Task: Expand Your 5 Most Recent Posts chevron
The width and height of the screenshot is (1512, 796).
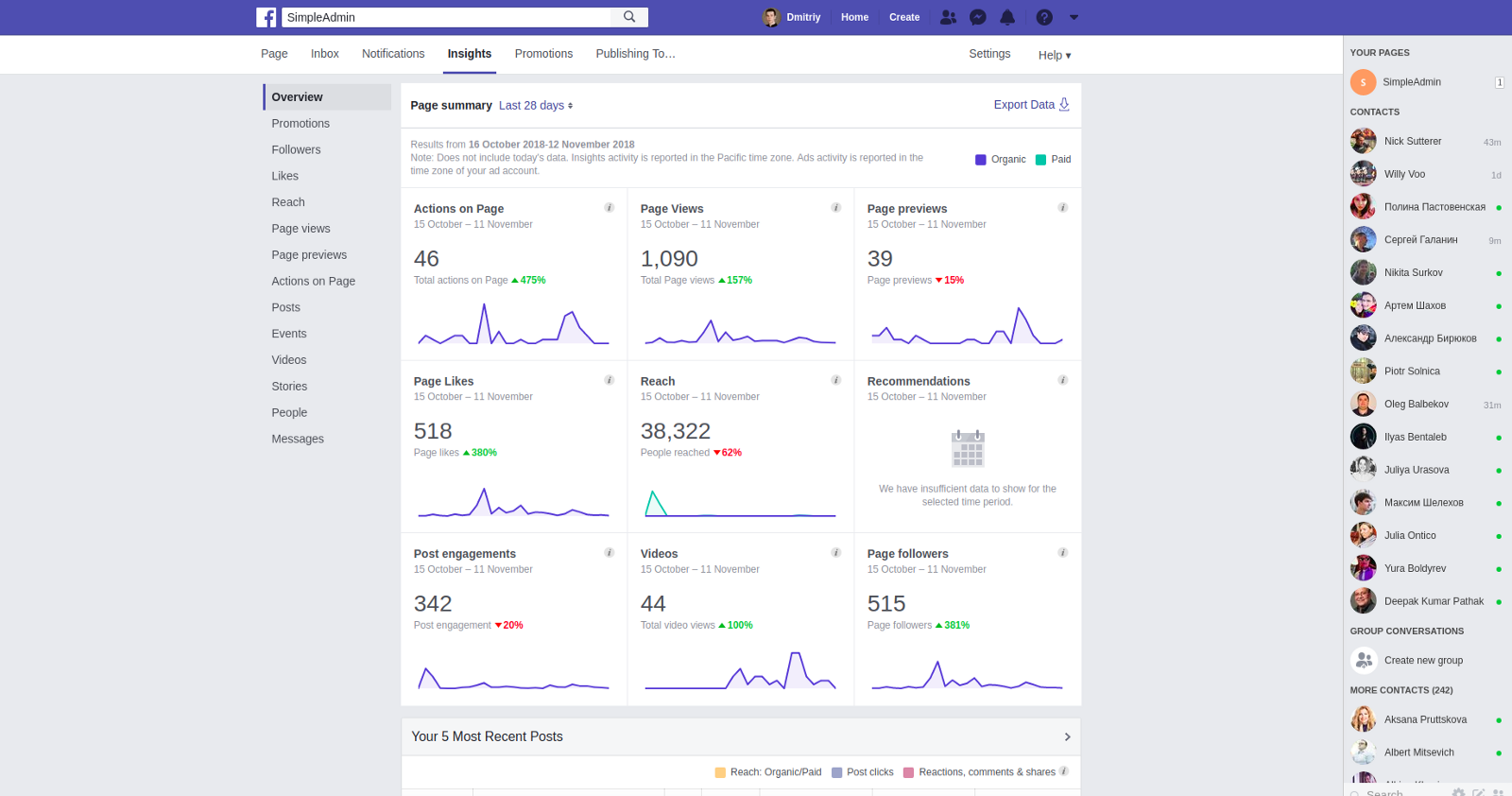Action: 1067,736
